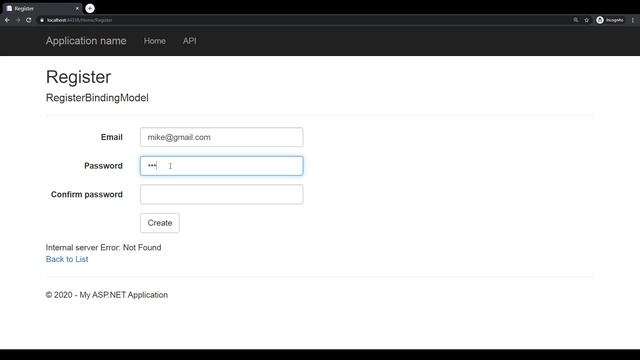The height and width of the screenshot is (360, 640).
Task: Click the Password field label
Action: (x=103, y=166)
